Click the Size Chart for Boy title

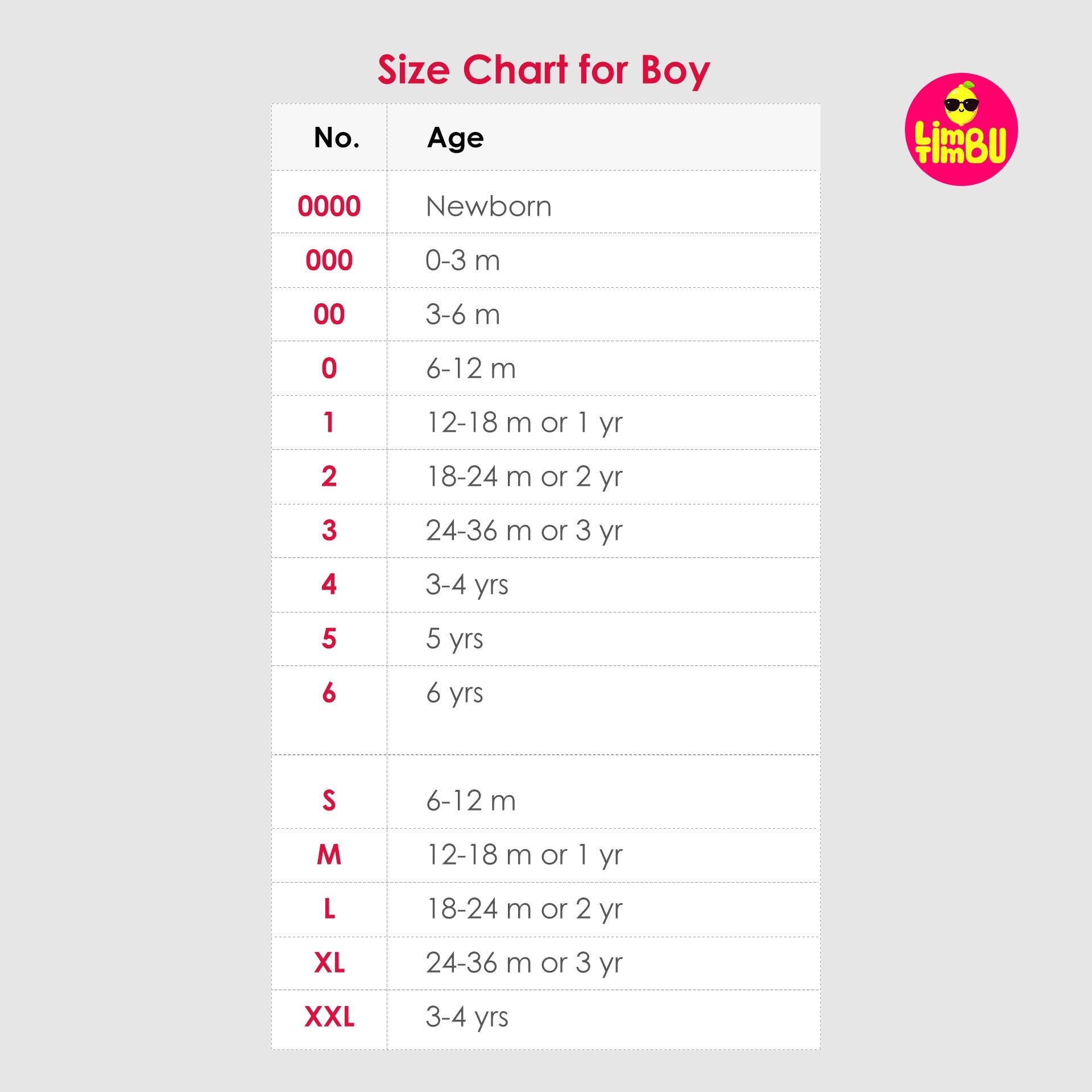544,71
